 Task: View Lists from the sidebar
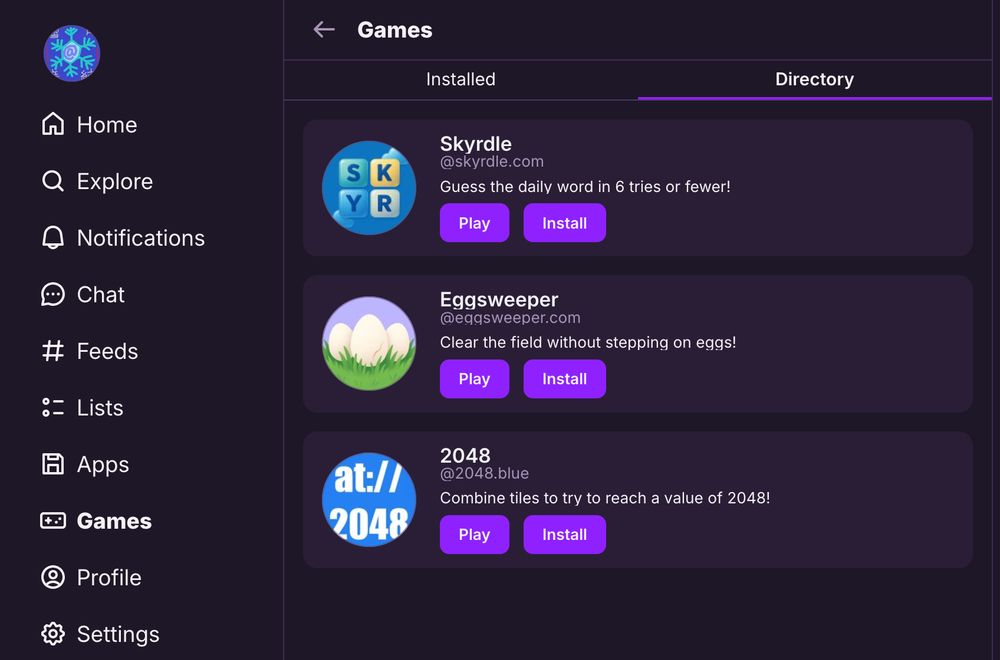[x=100, y=408]
